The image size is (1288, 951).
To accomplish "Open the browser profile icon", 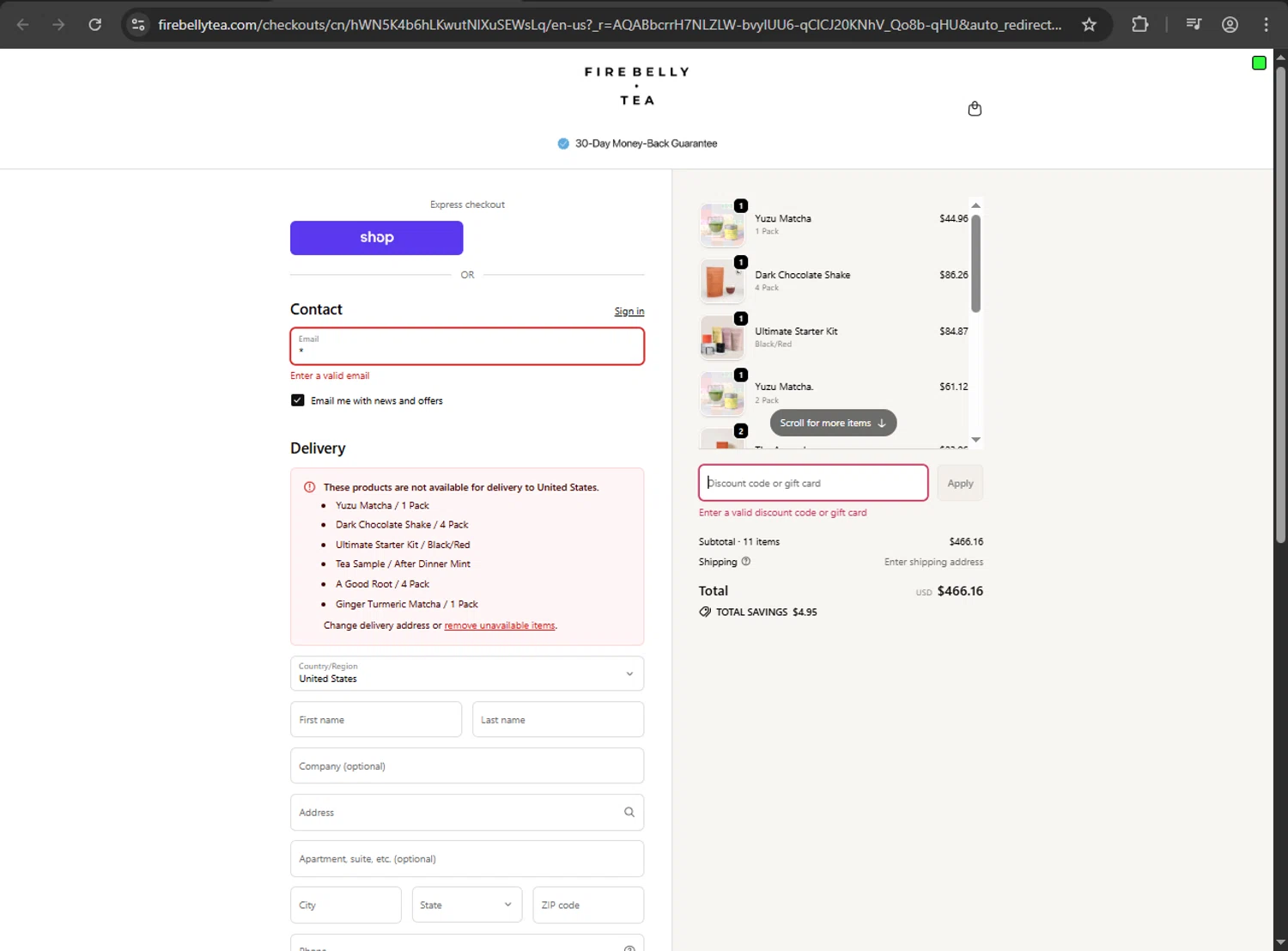I will point(1230,24).
